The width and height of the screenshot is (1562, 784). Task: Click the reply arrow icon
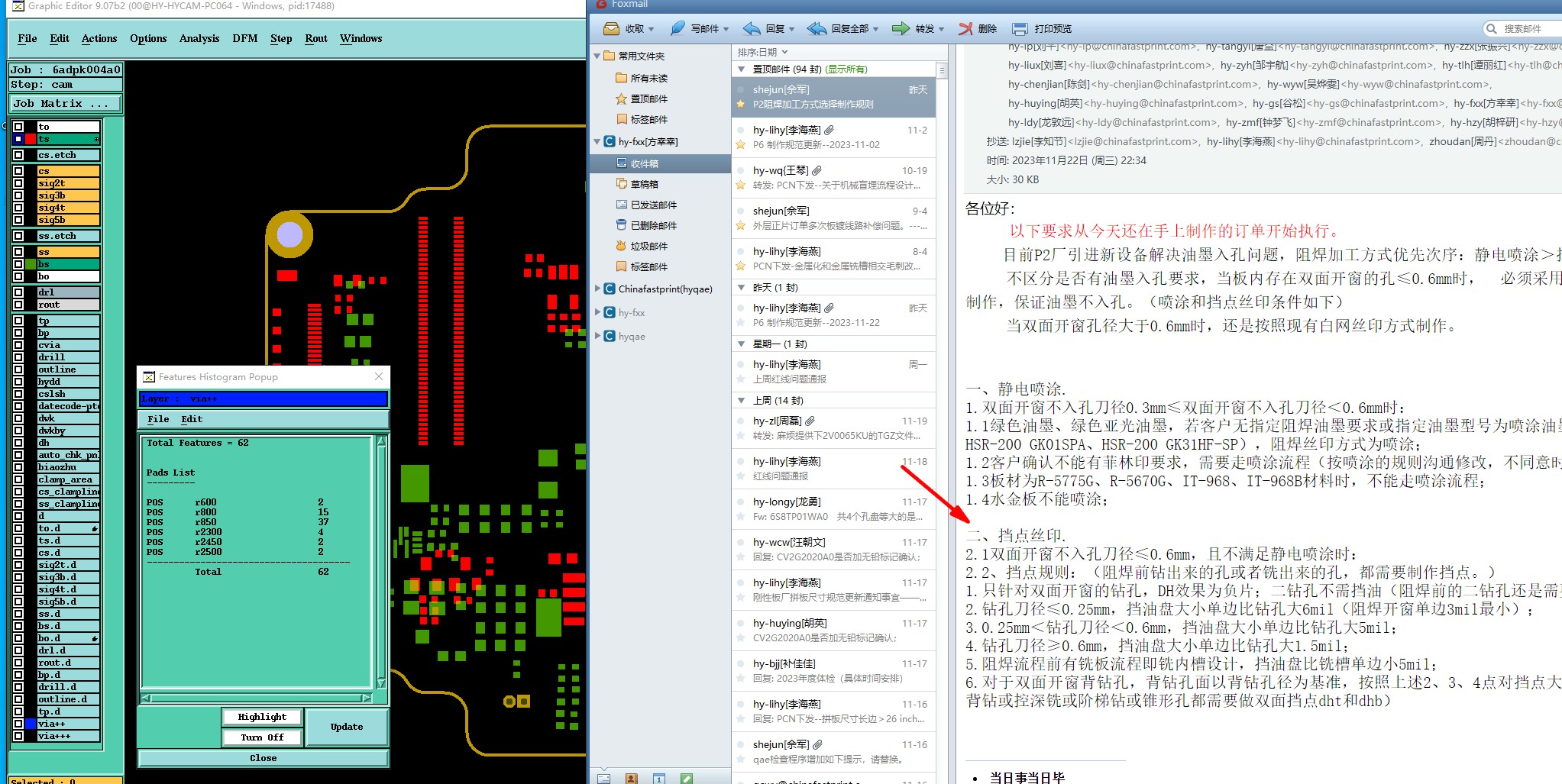752,28
